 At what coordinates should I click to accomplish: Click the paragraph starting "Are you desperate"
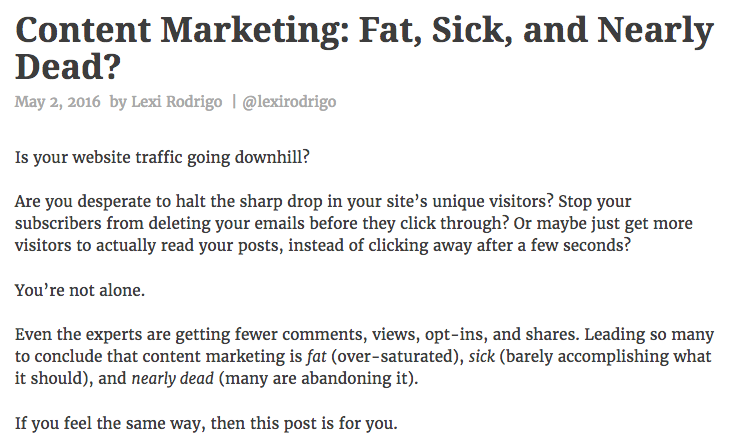(353, 223)
